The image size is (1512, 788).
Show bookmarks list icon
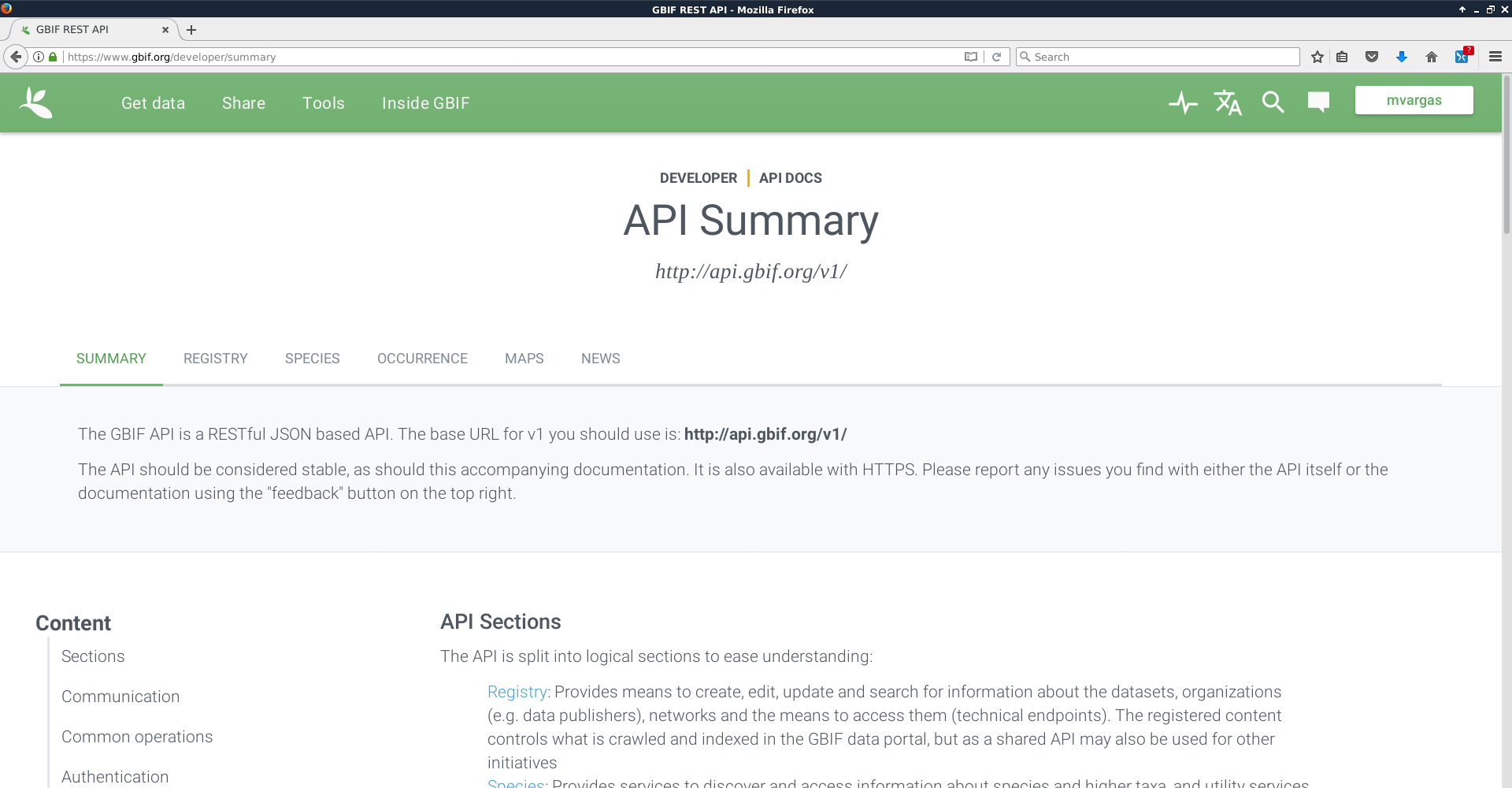pyautogui.click(x=1342, y=57)
